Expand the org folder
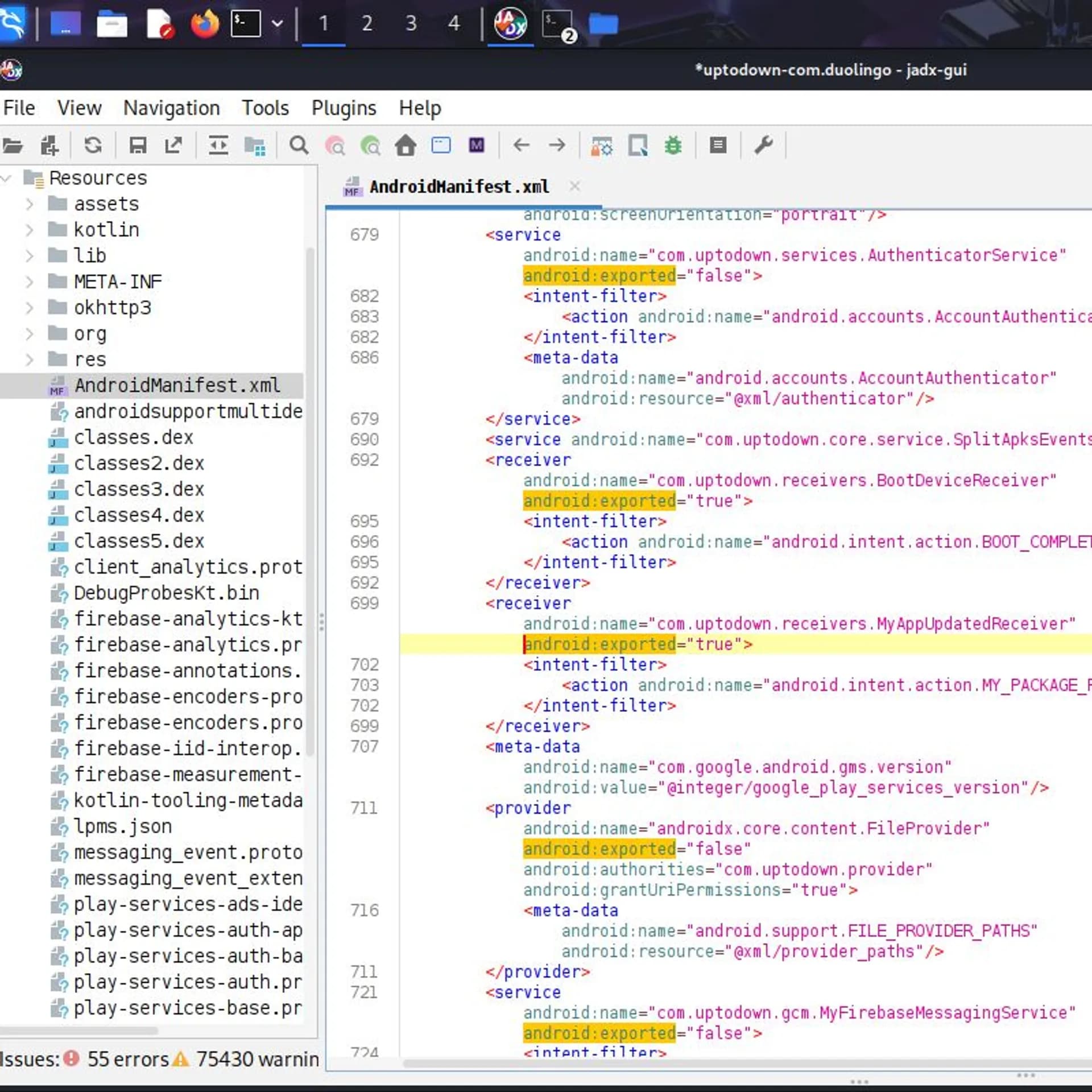 (30, 333)
